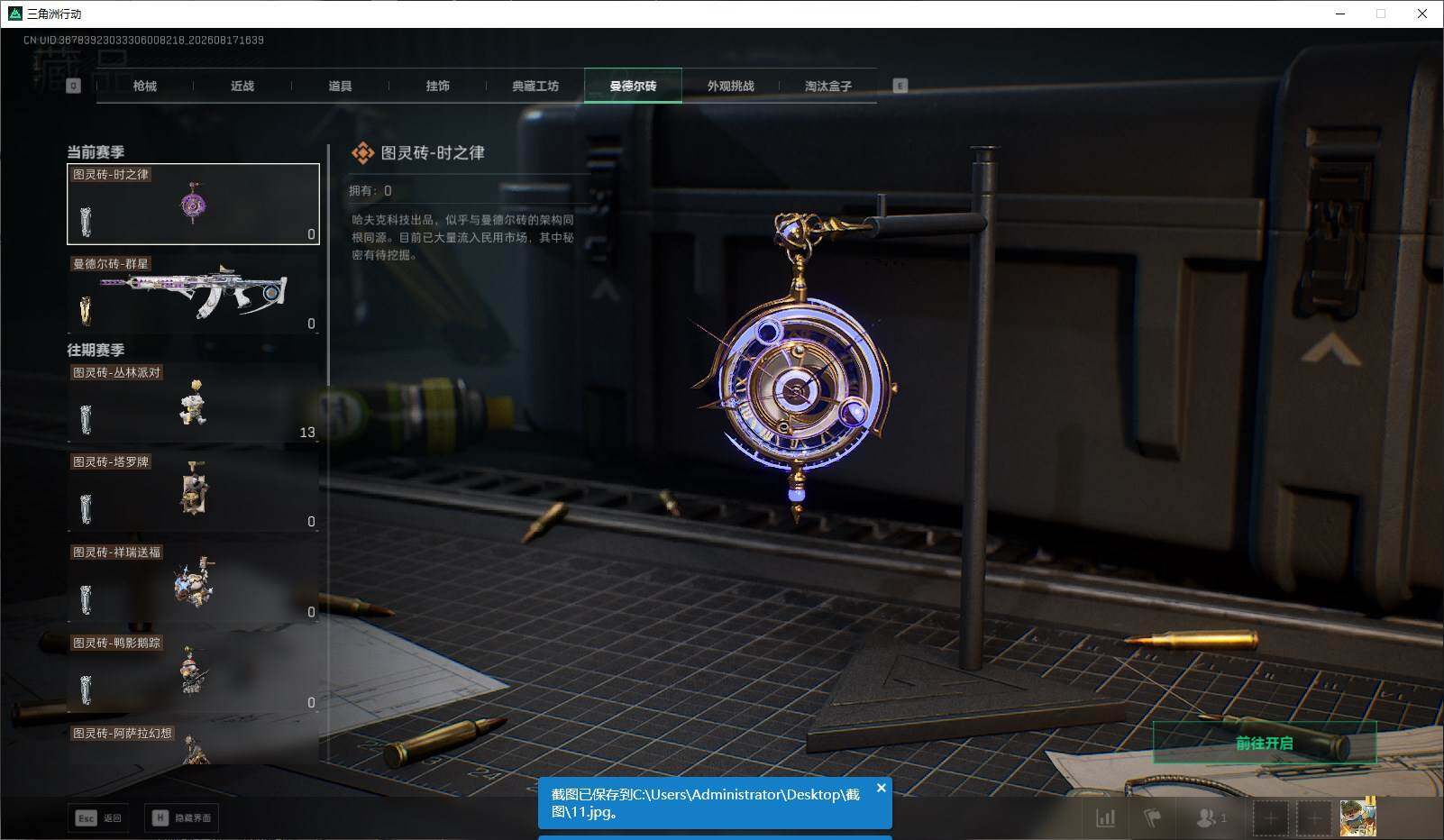Maximize the 三角洲行动 window
This screenshot has width=1444, height=840.
(x=1381, y=14)
